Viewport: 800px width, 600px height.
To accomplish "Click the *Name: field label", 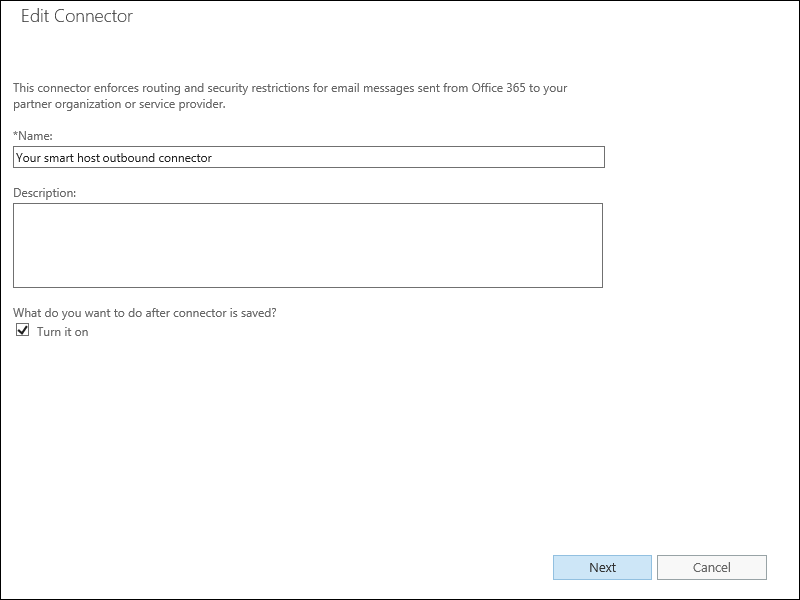I will click(x=33, y=136).
